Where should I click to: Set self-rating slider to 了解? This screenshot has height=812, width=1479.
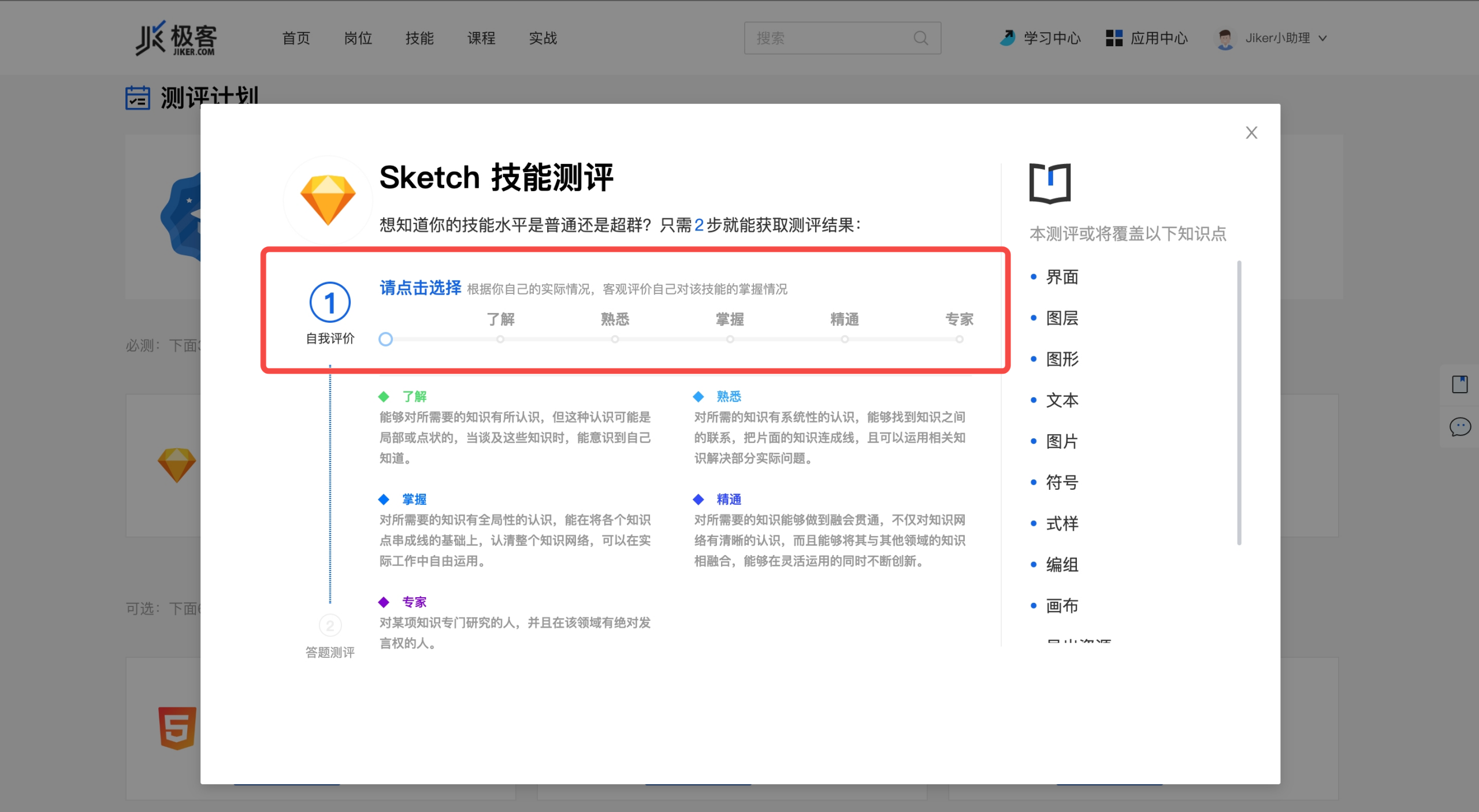click(x=500, y=340)
